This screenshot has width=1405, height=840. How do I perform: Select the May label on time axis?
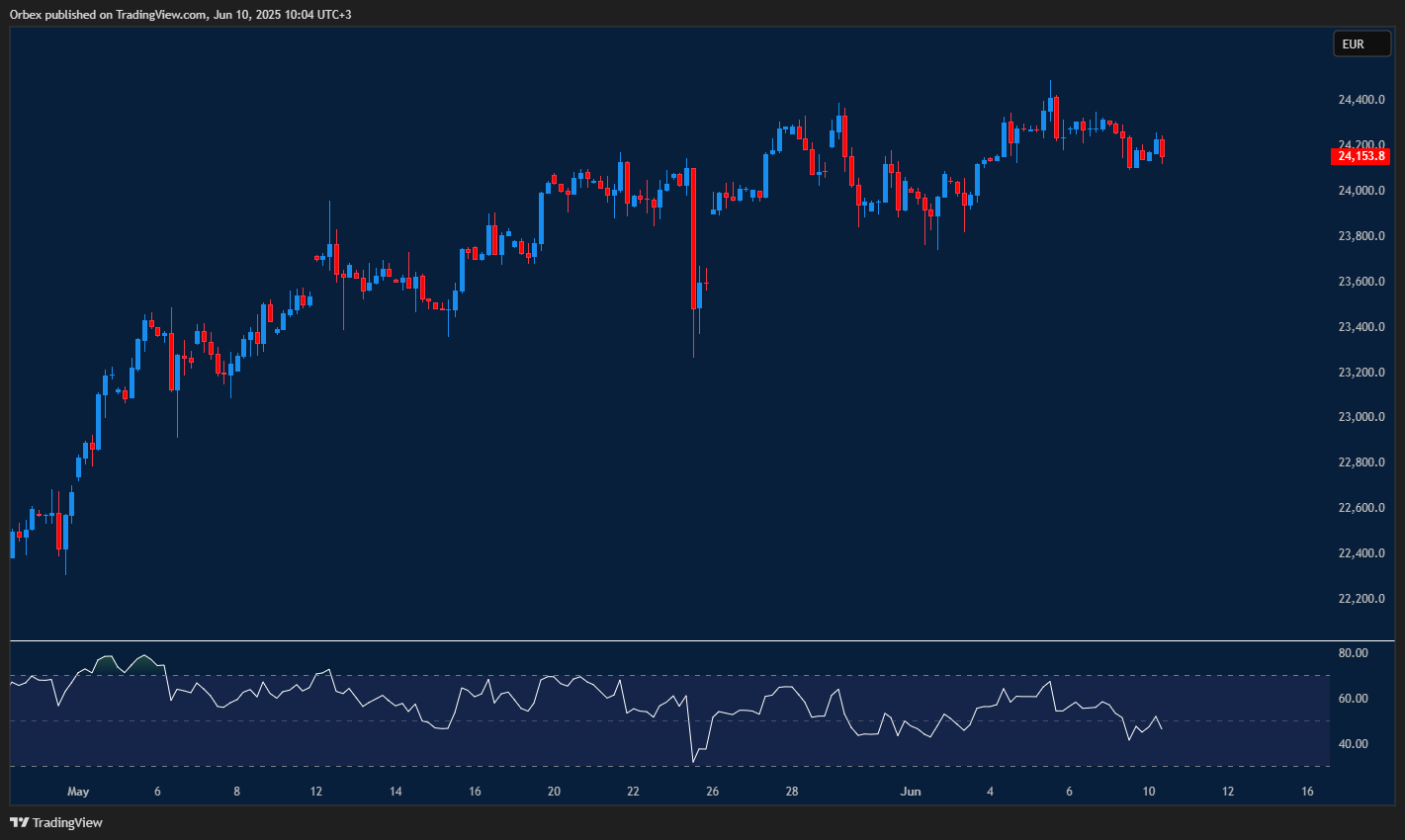[78, 792]
